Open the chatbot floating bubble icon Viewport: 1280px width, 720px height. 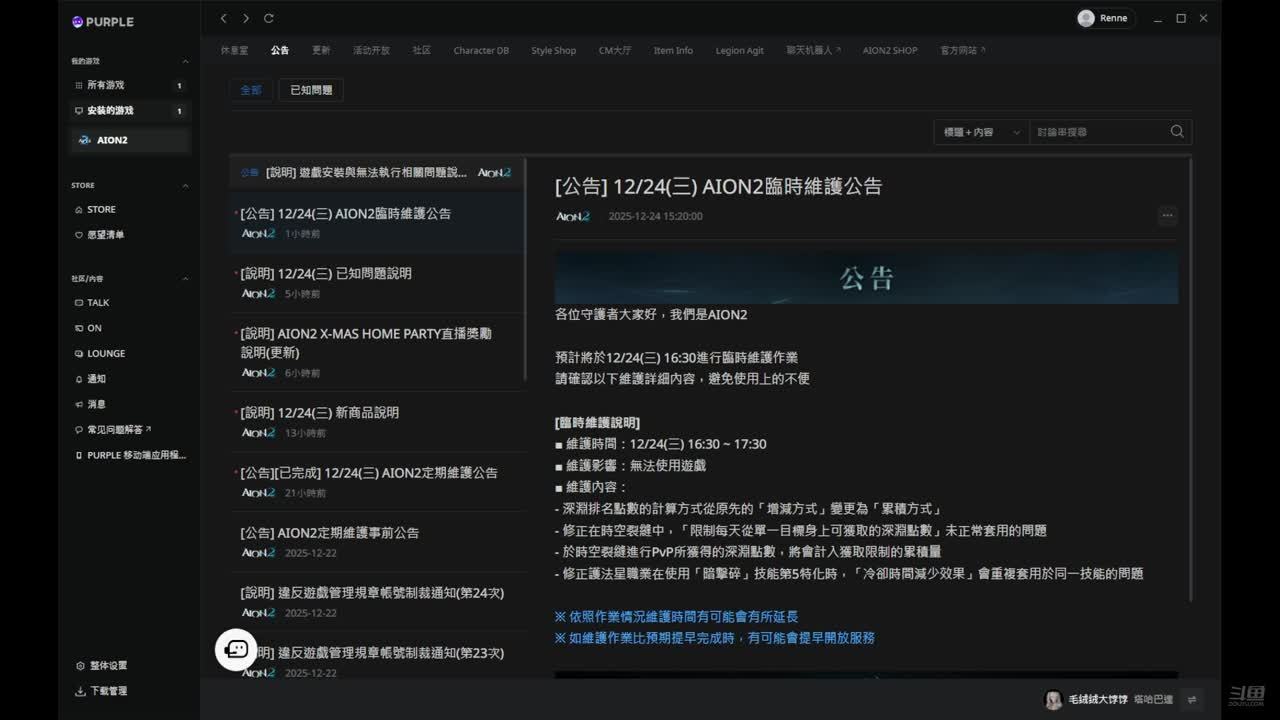[236, 650]
